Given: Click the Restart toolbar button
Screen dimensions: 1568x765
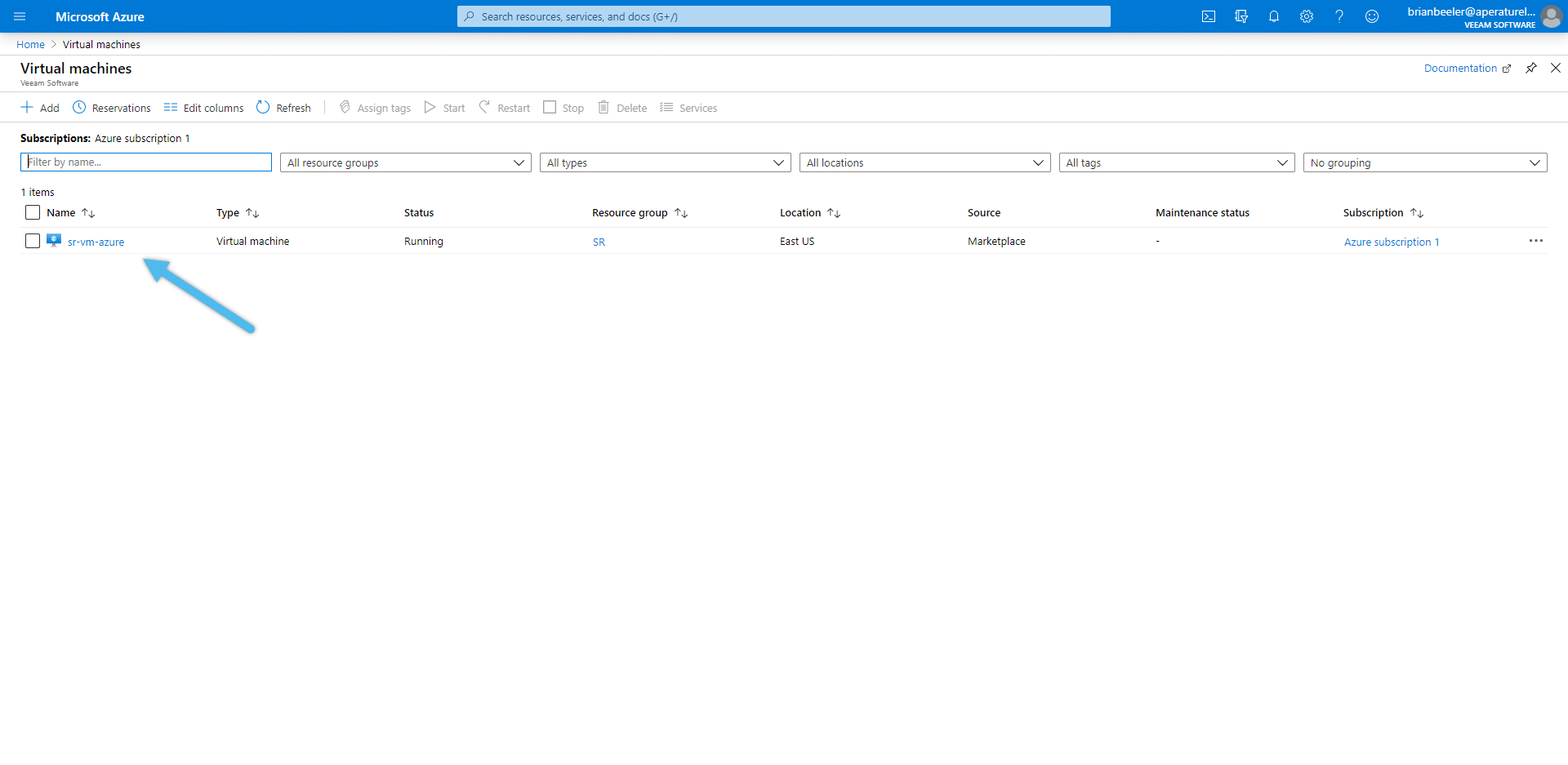Looking at the screenshot, I should (x=505, y=108).
